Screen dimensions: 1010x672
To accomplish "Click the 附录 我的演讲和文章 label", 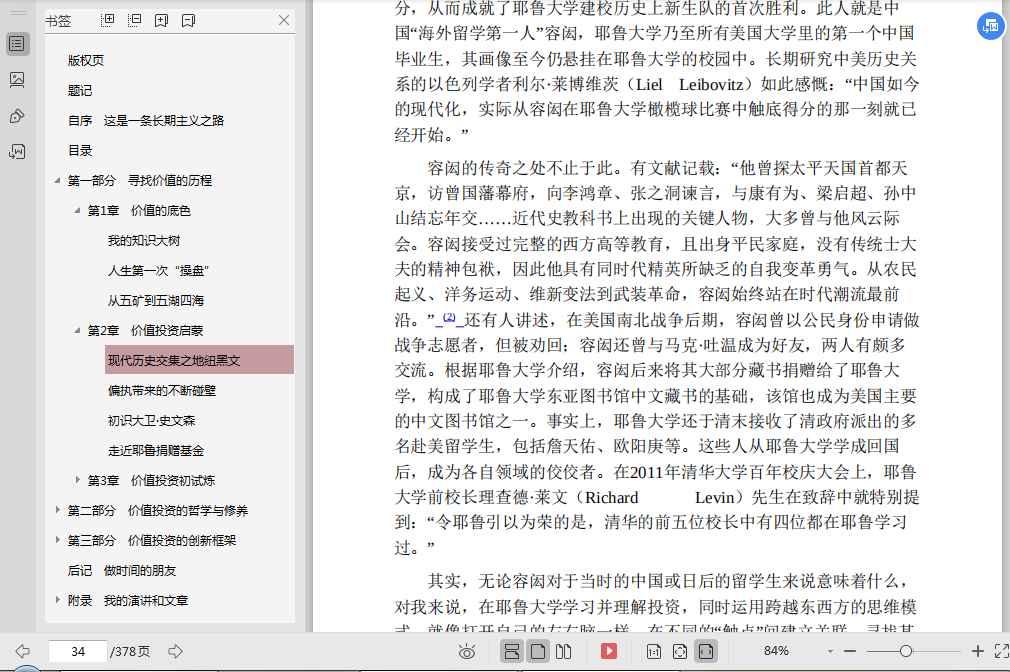I will coord(128,600).
